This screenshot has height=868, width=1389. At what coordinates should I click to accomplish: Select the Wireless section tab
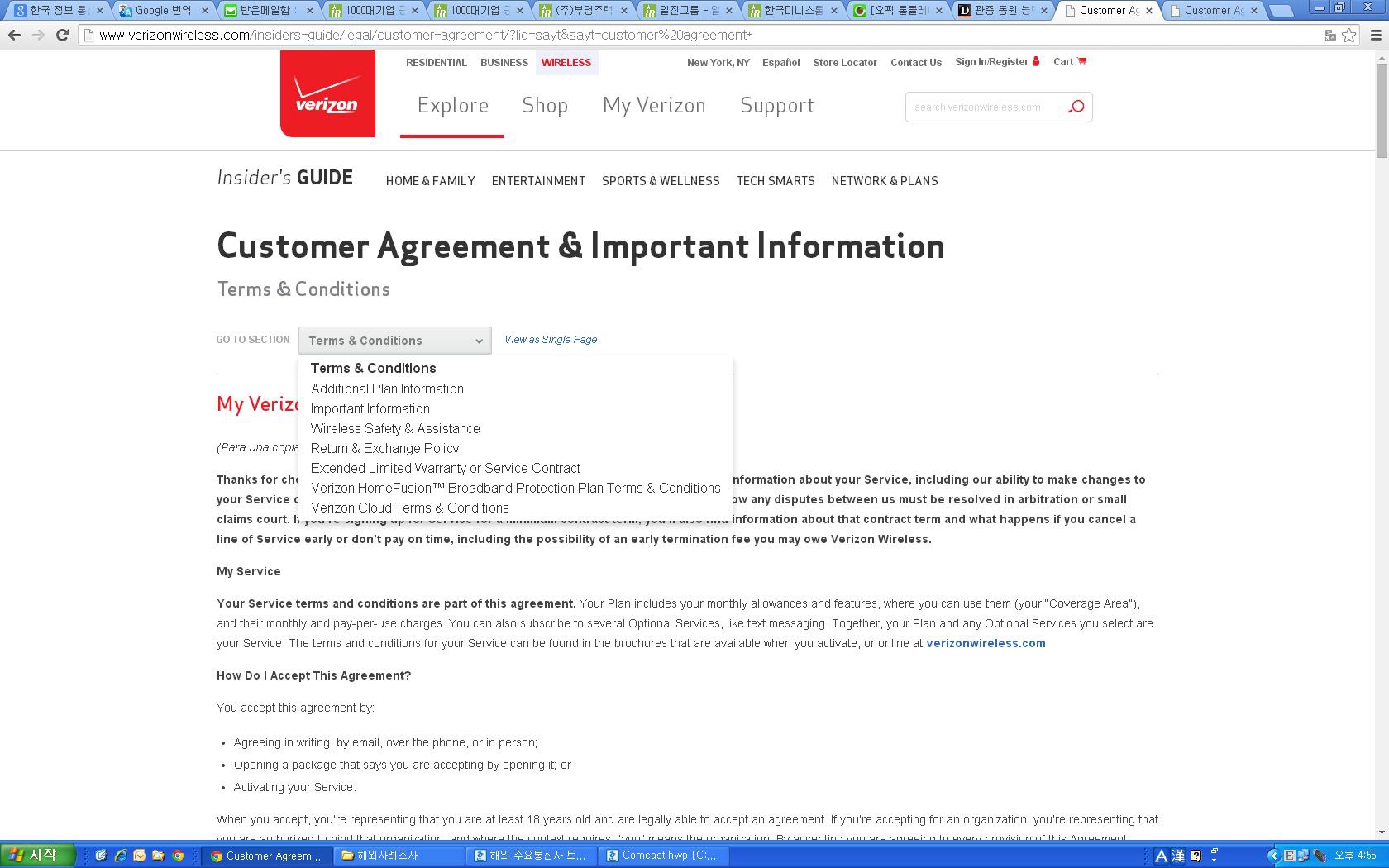[x=566, y=63]
